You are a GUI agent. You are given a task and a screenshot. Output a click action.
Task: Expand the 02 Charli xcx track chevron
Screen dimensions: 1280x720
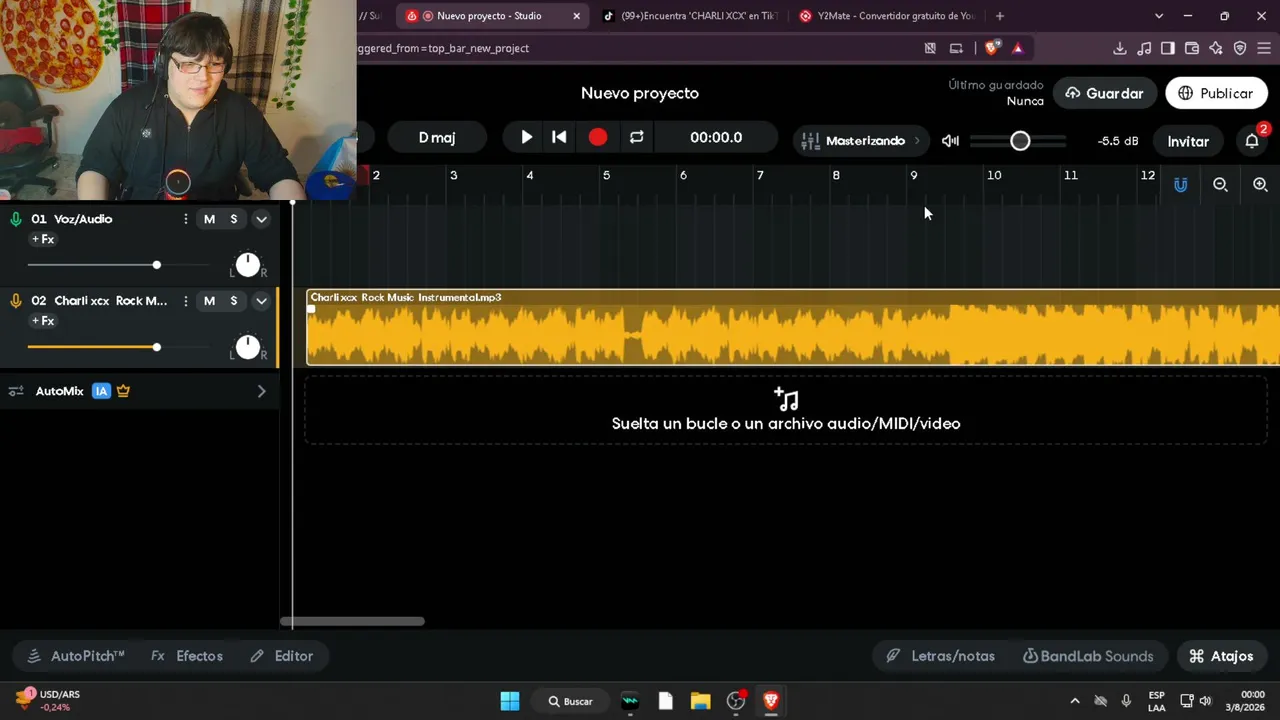coord(261,301)
